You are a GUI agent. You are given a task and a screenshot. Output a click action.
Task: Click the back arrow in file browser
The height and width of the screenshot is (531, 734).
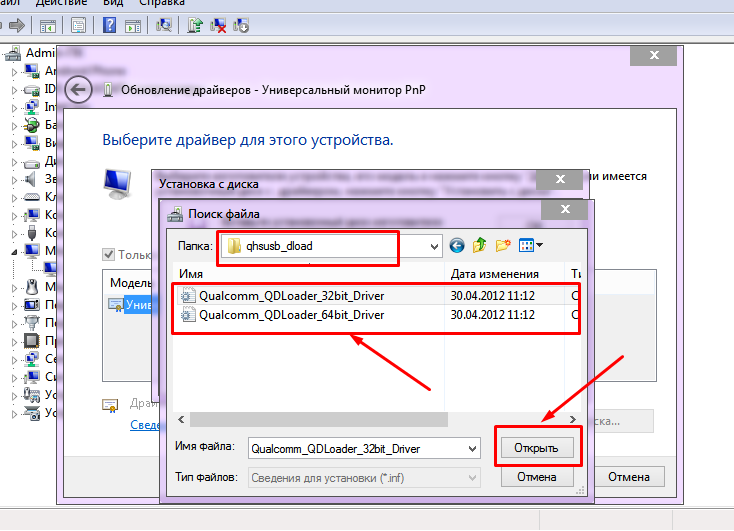[457, 245]
